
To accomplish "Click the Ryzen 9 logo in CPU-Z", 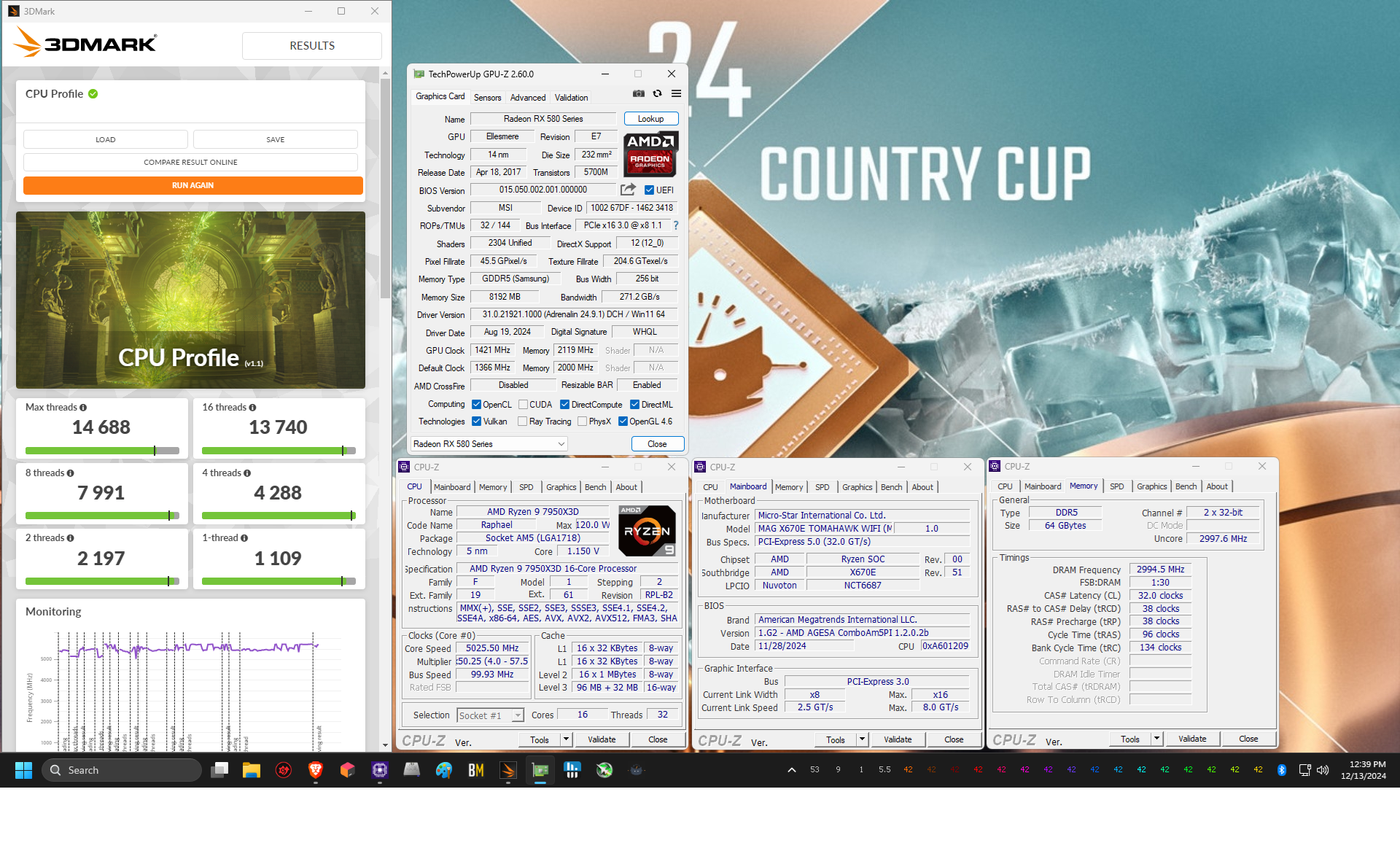I will coord(647,531).
